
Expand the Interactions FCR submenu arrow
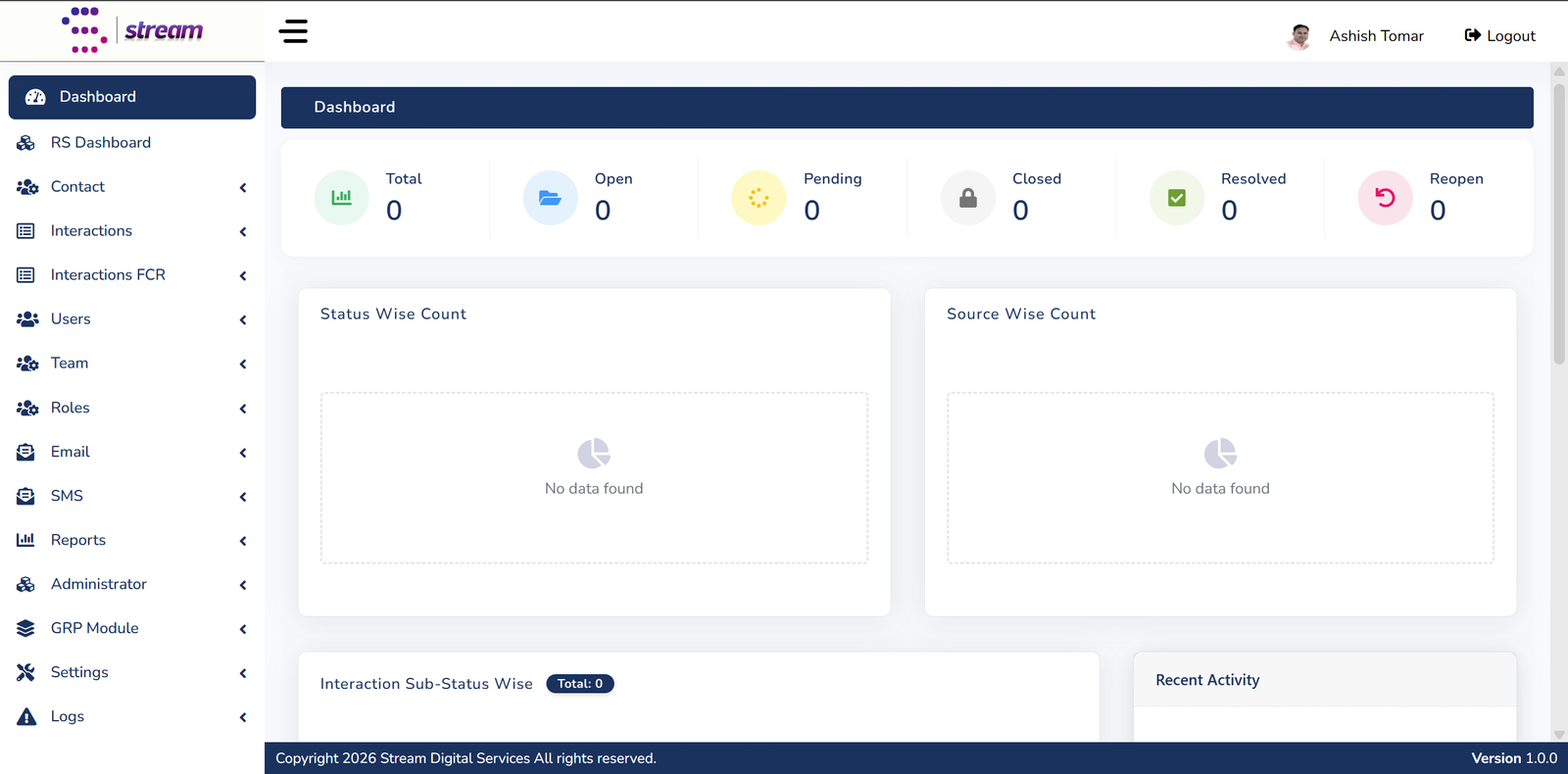pyautogui.click(x=243, y=275)
